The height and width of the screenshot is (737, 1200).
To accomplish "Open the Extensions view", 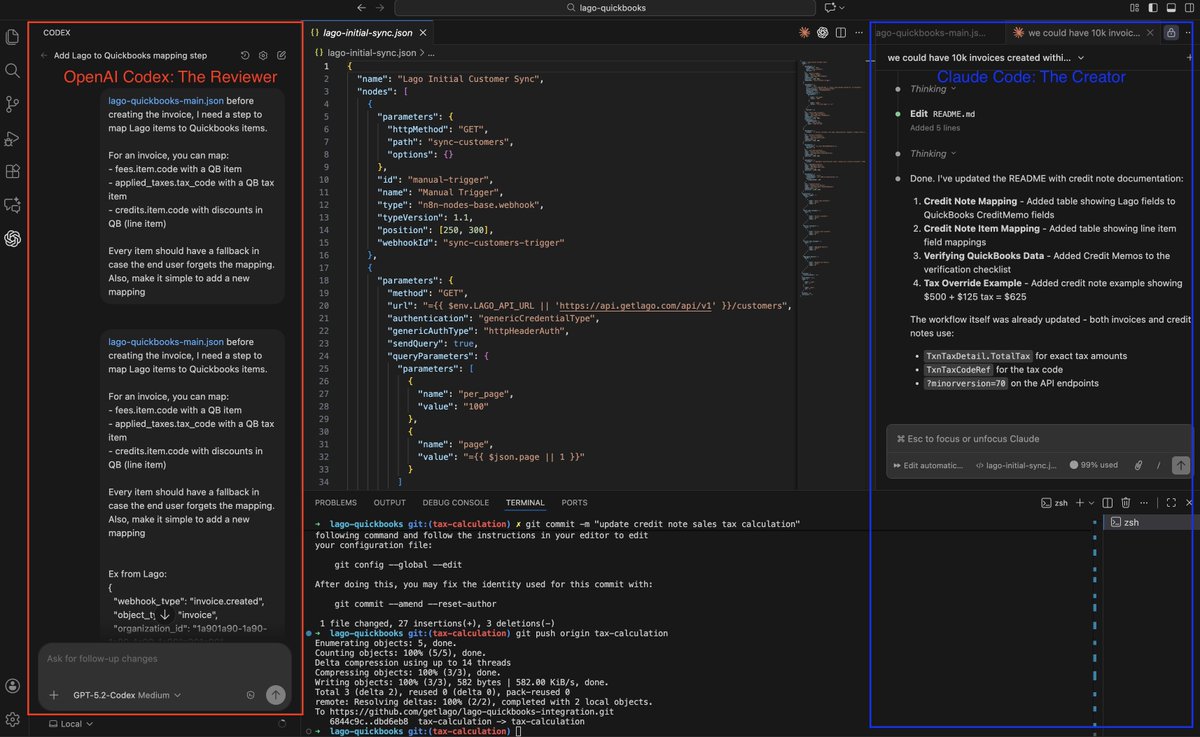I will click(12, 171).
